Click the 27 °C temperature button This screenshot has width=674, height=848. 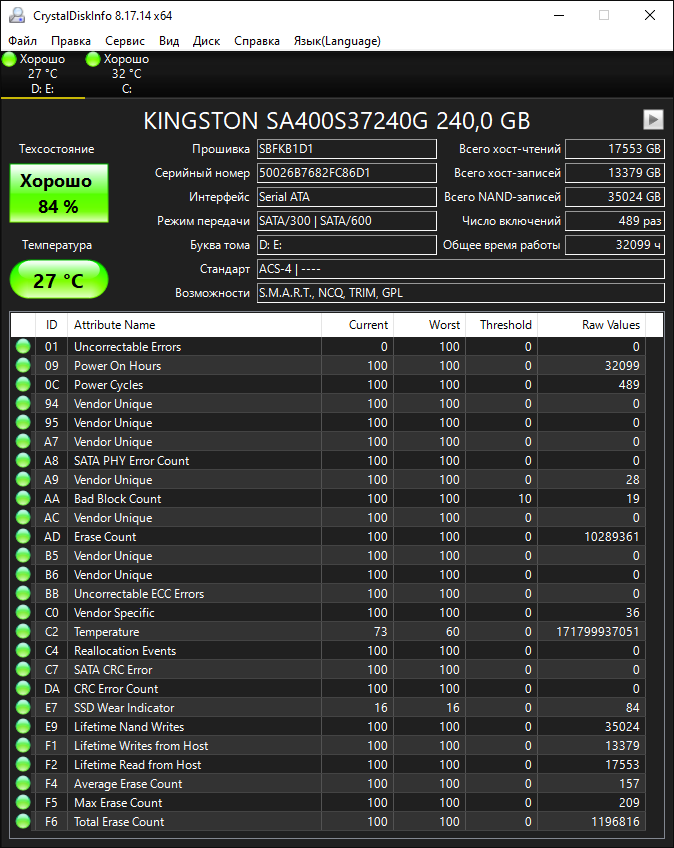(59, 280)
